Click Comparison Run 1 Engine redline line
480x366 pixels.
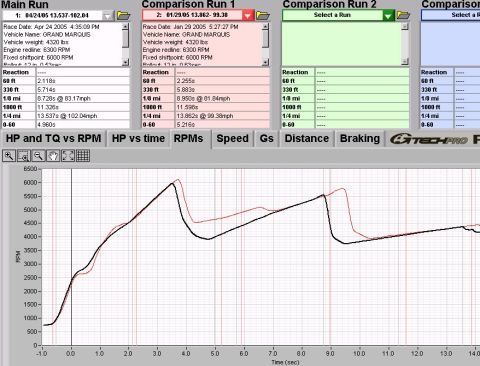point(176,50)
